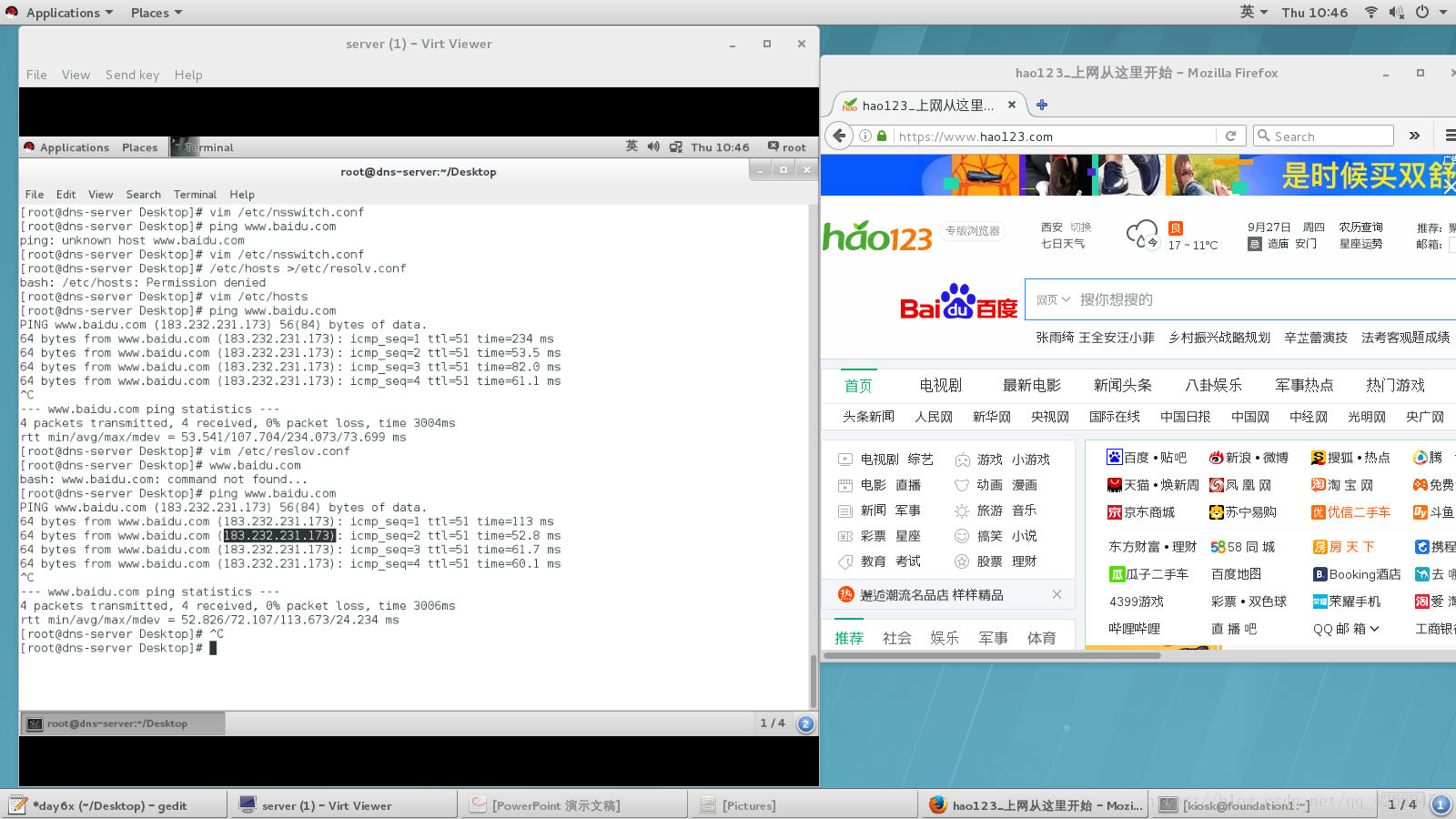Open the 苏宁易购 site link
The image size is (1456, 819).
pos(1242,512)
